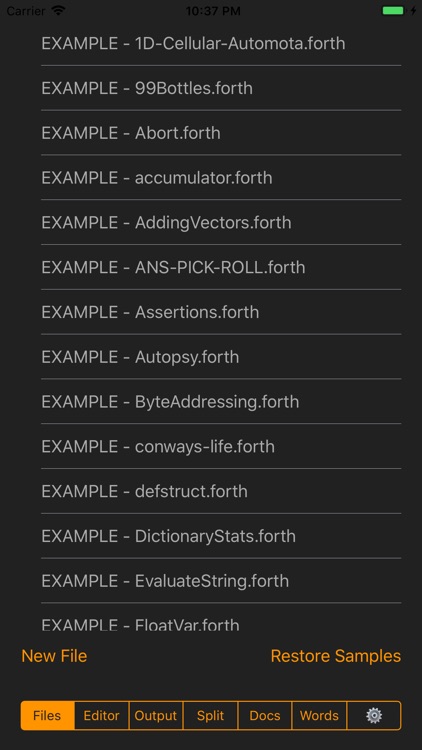Tap Restore Samples button
The image size is (422, 750).
coord(335,656)
